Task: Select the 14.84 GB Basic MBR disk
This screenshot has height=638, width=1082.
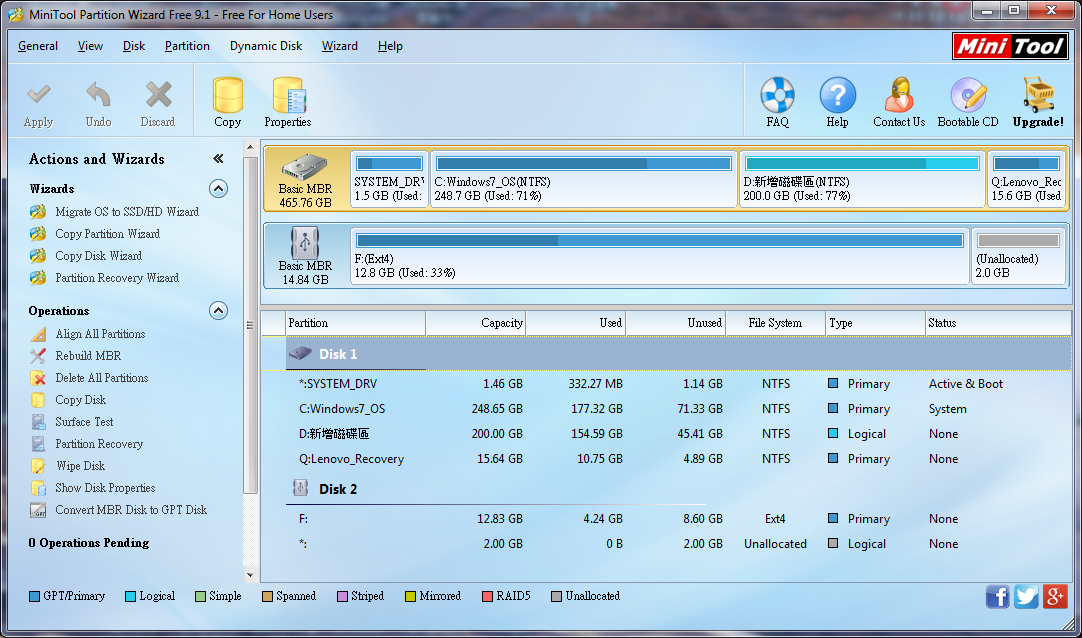Action: pos(306,256)
